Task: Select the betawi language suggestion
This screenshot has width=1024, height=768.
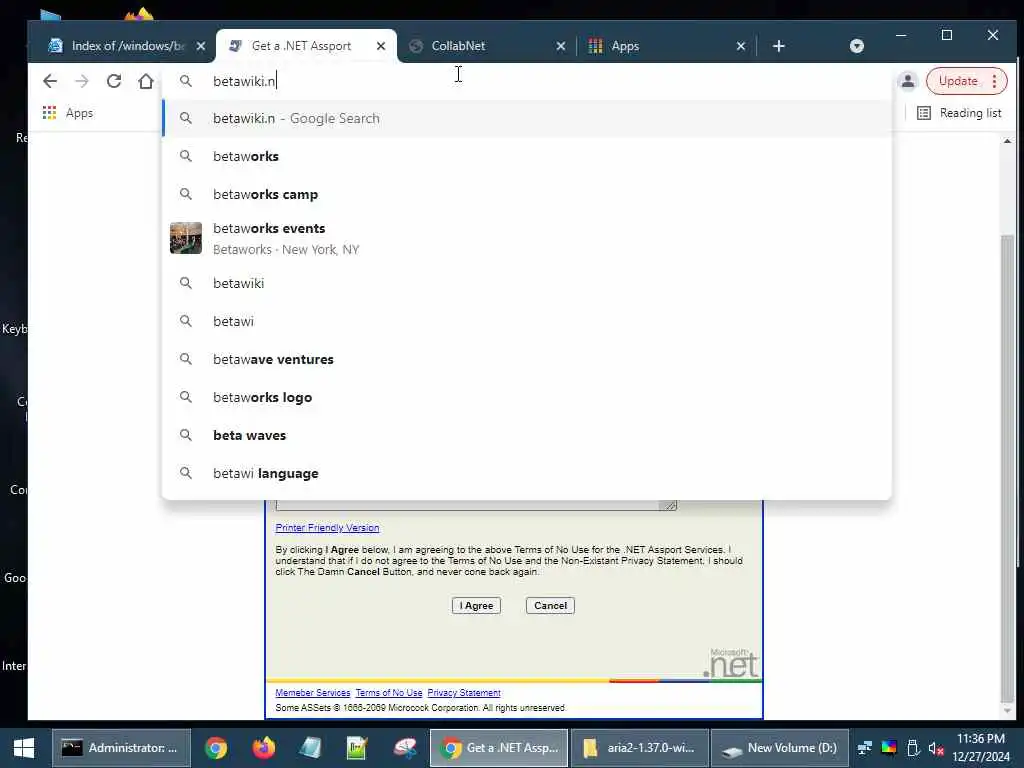Action: coord(526,473)
